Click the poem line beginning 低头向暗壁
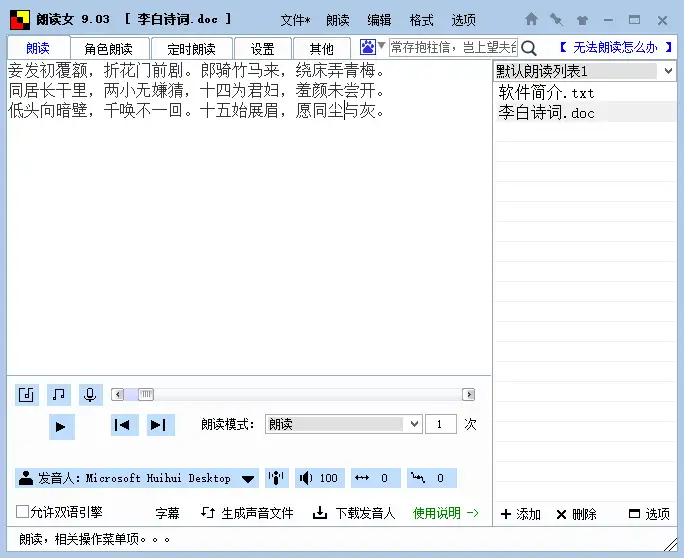 [196, 111]
